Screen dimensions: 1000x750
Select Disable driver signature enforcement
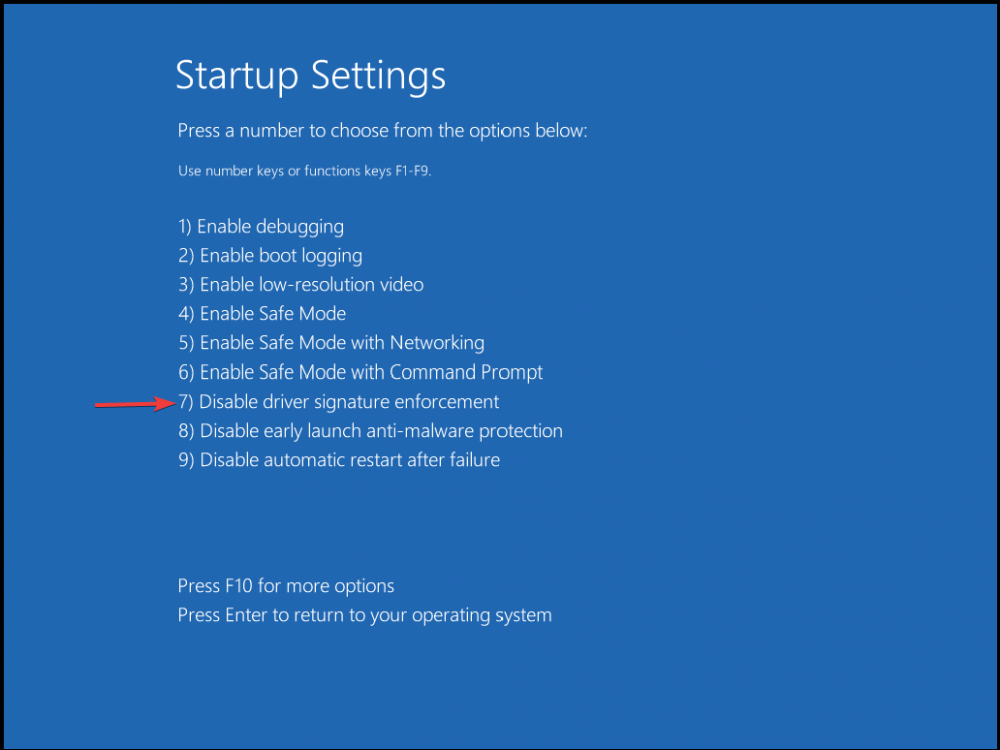click(339, 402)
